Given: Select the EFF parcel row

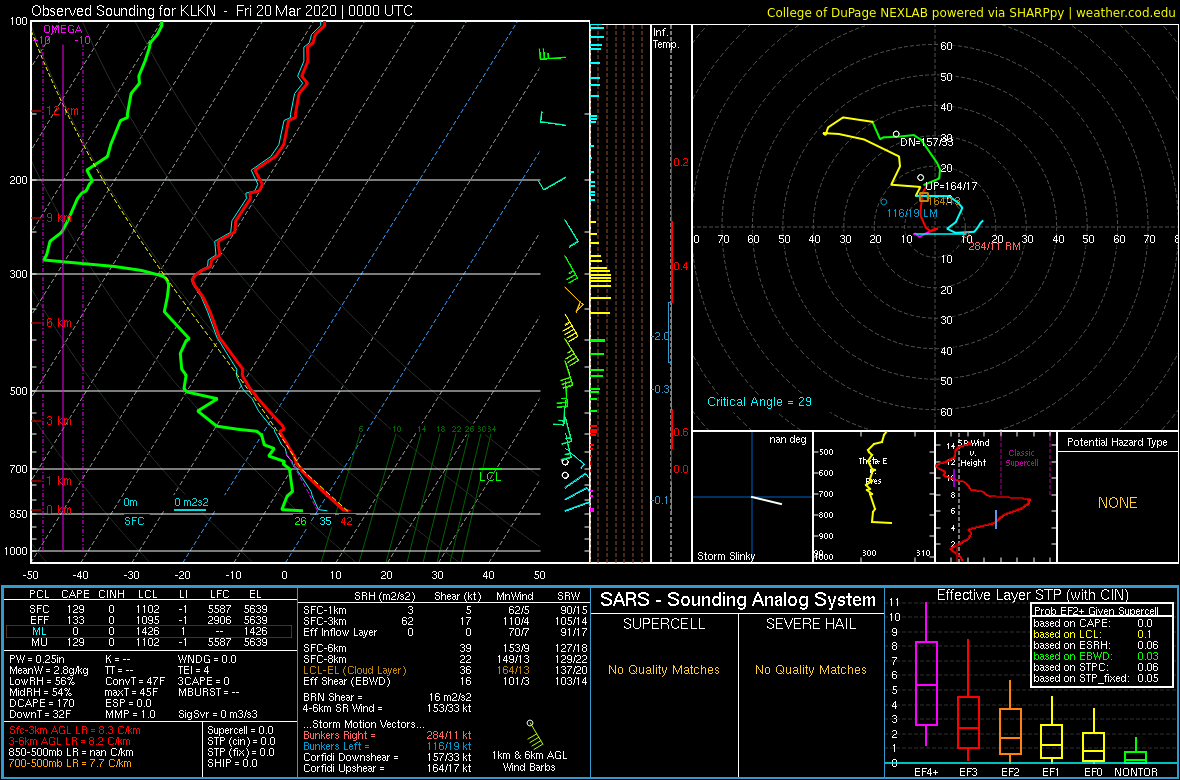Looking at the screenshot, I should click(x=148, y=620).
